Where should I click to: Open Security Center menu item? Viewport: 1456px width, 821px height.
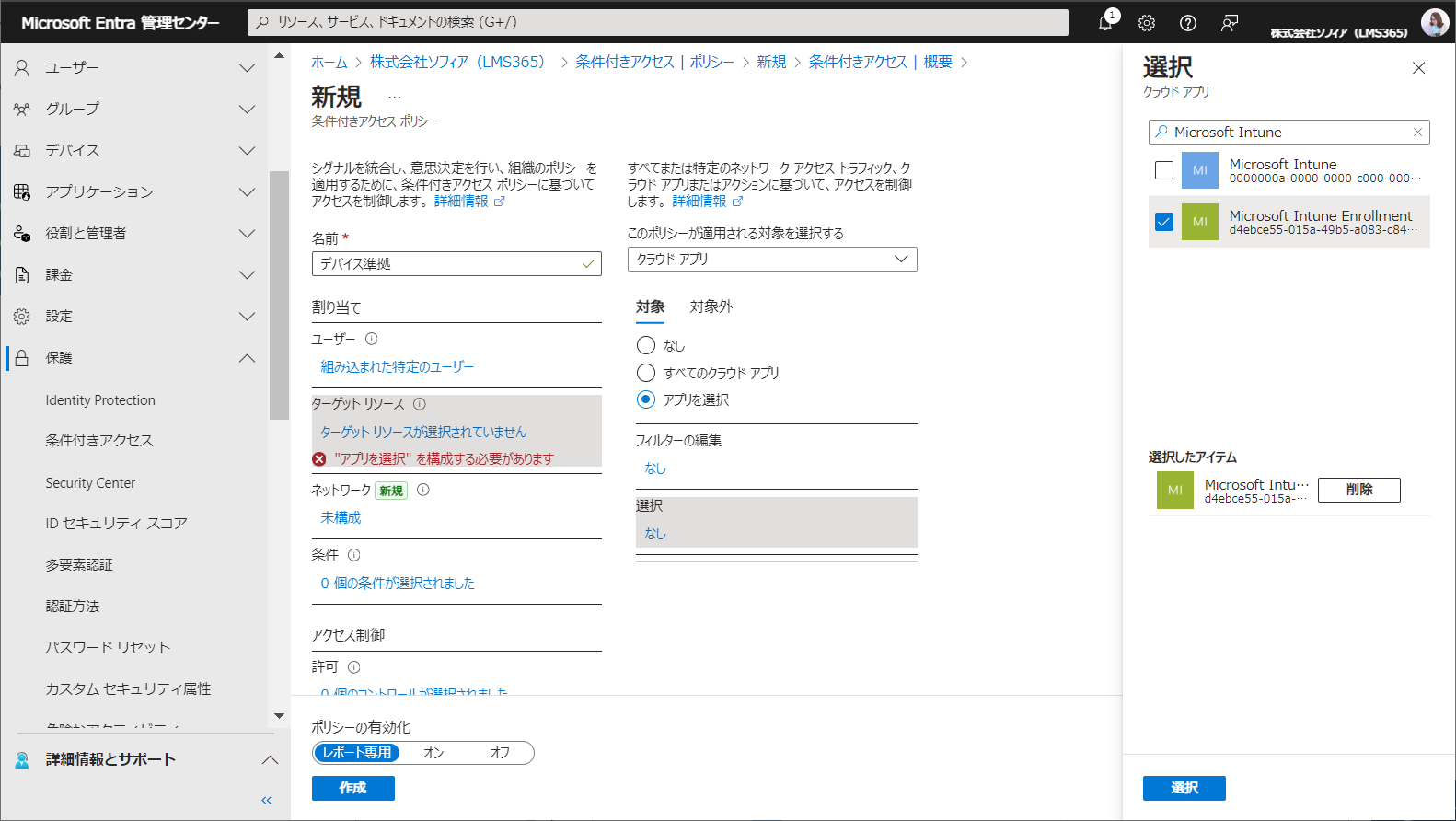pos(90,483)
